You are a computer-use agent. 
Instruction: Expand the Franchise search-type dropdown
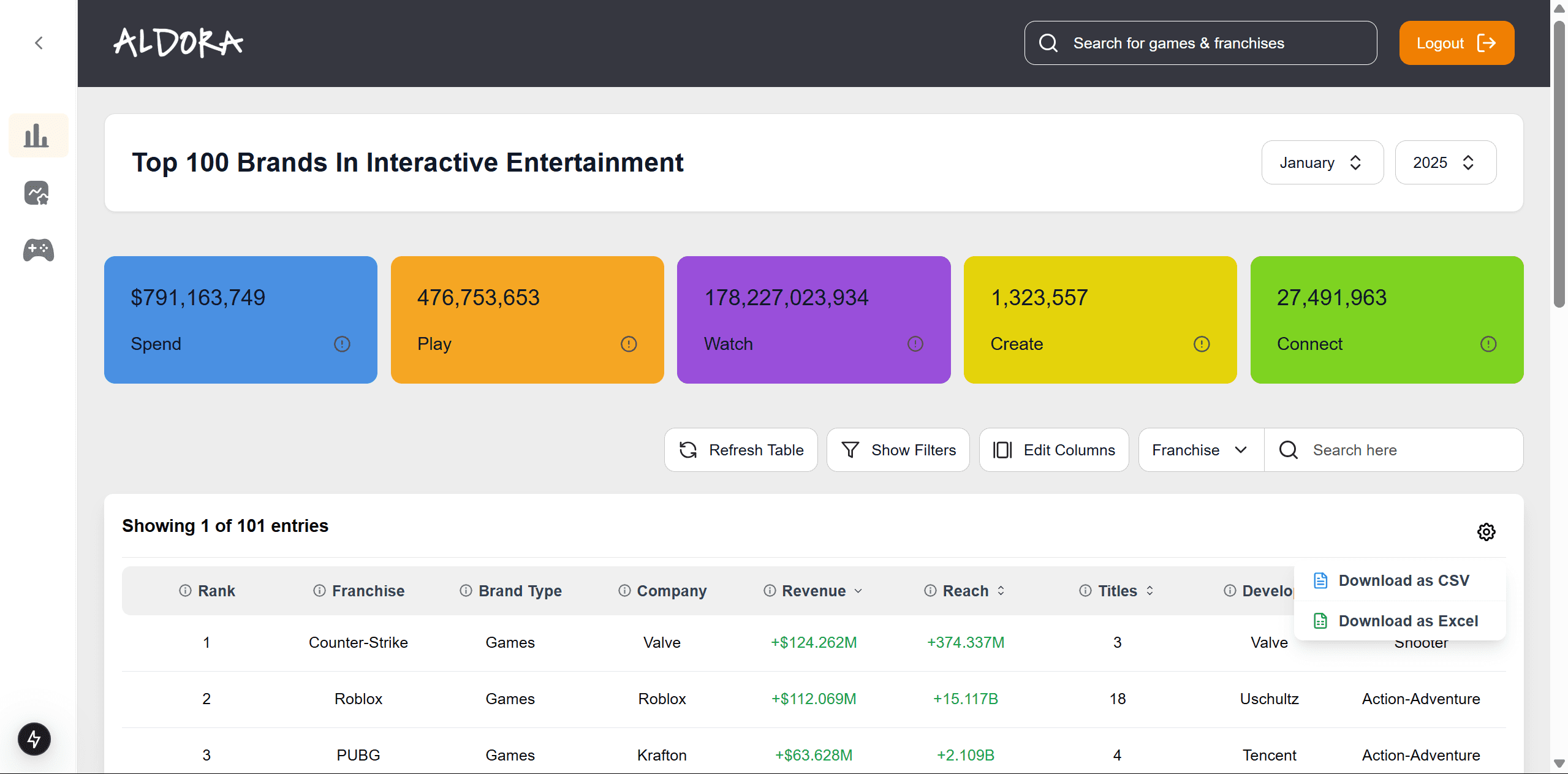point(1200,450)
